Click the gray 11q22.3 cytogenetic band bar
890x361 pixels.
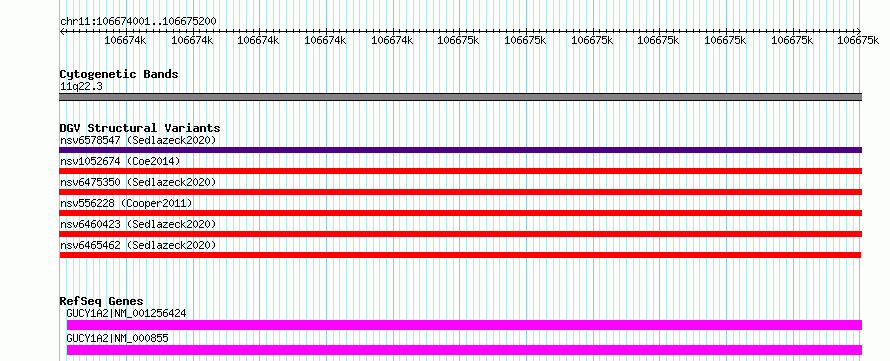tap(460, 97)
